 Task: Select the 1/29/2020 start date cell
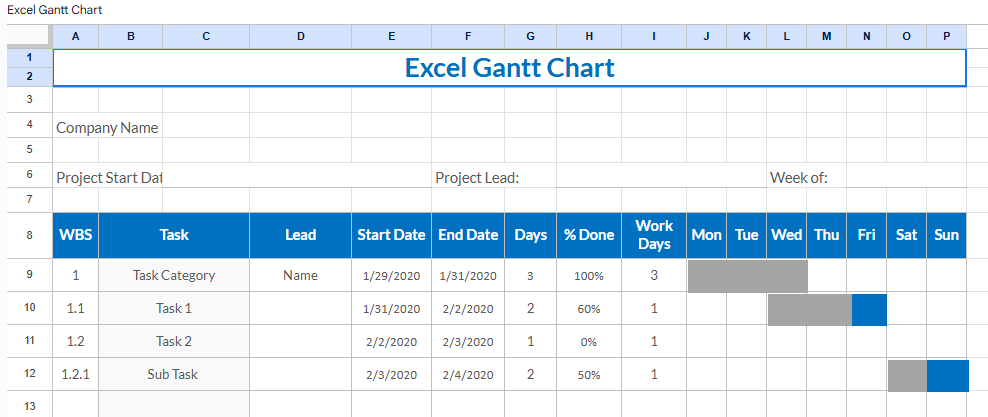click(390, 276)
